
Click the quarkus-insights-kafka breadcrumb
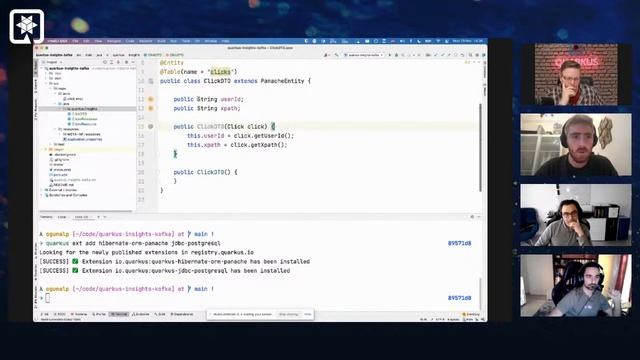pos(54,55)
